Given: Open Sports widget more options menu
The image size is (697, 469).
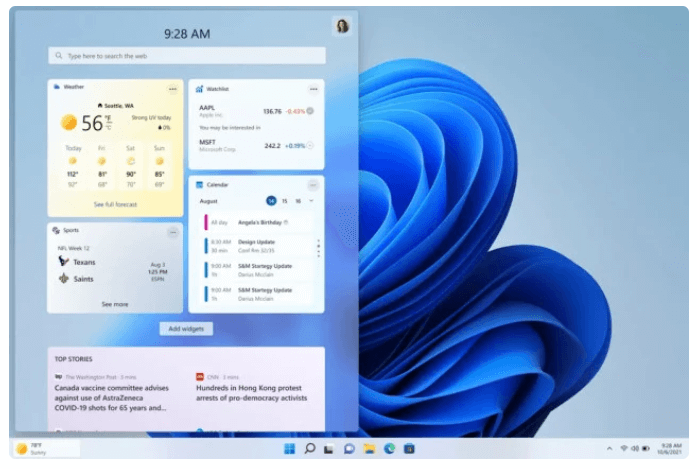Looking at the screenshot, I should click(172, 232).
